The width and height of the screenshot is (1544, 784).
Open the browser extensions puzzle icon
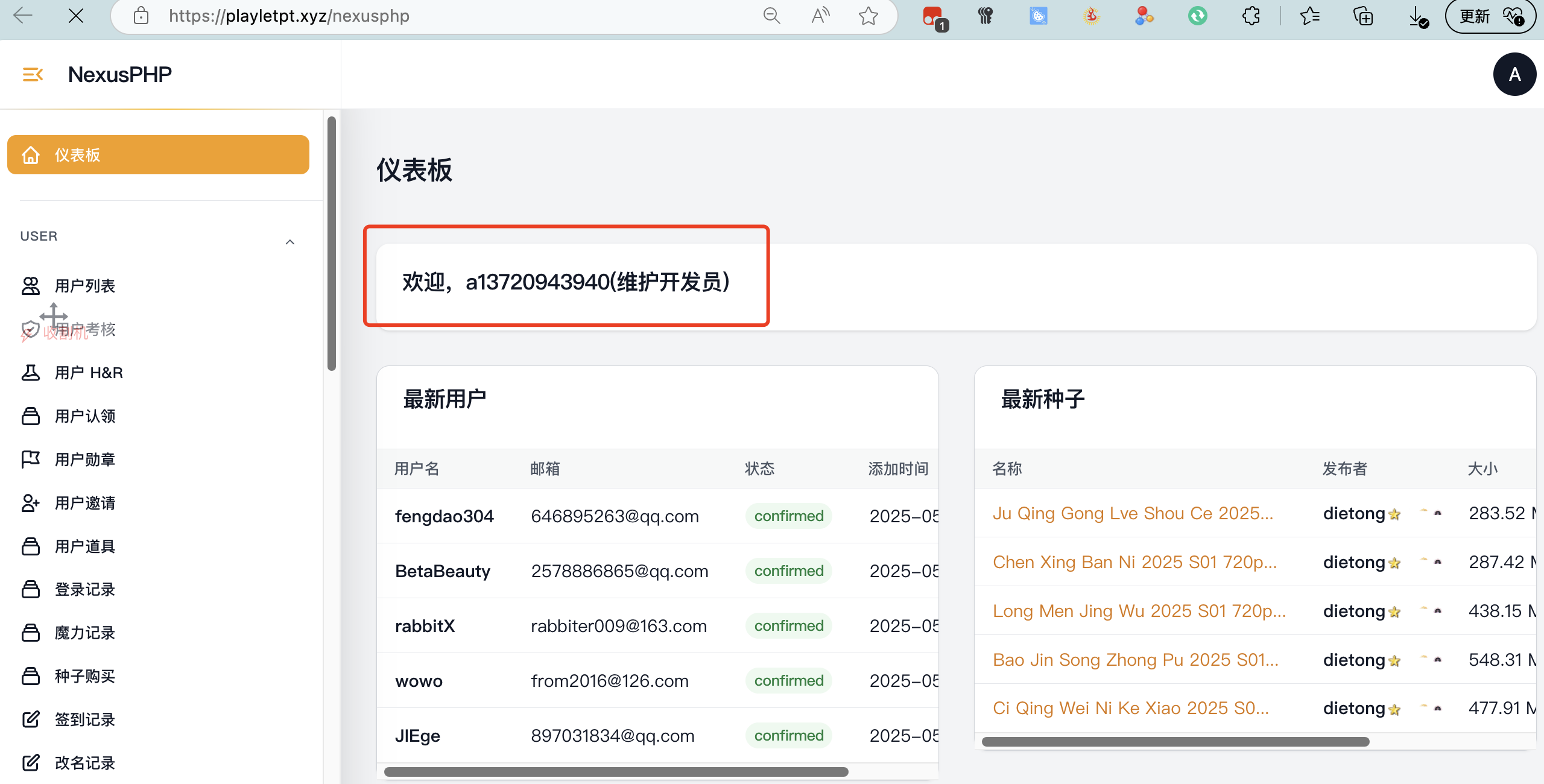[1251, 16]
